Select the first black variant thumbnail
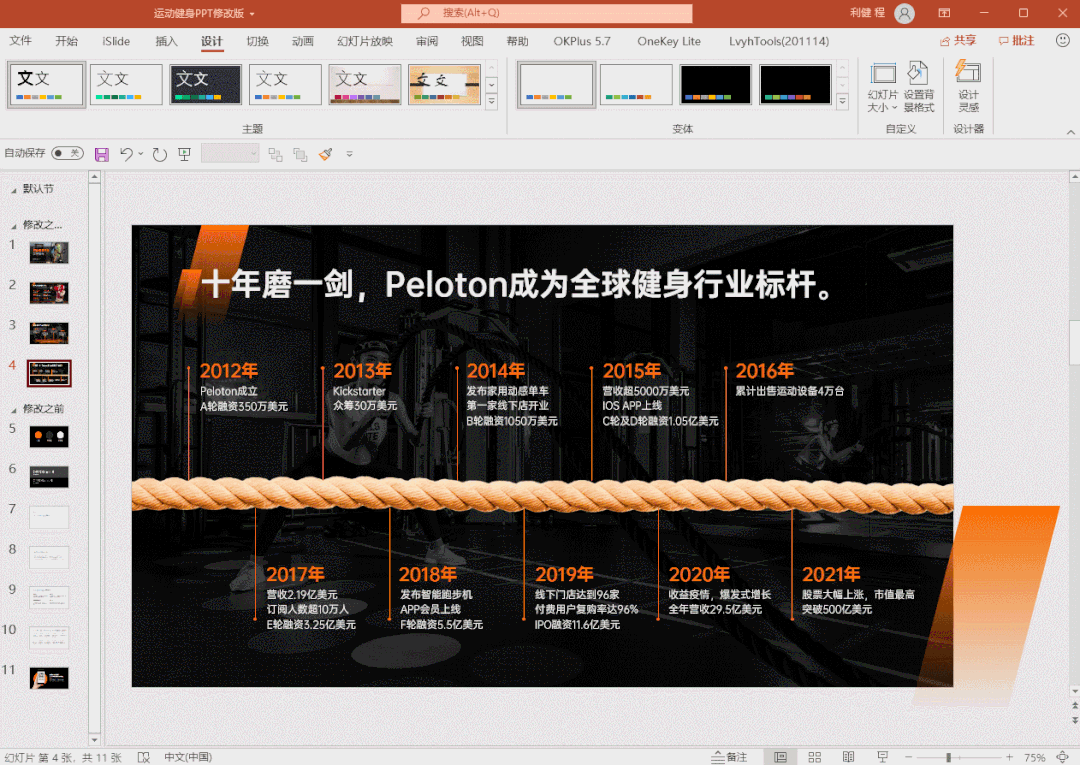1080x765 pixels. (x=716, y=85)
